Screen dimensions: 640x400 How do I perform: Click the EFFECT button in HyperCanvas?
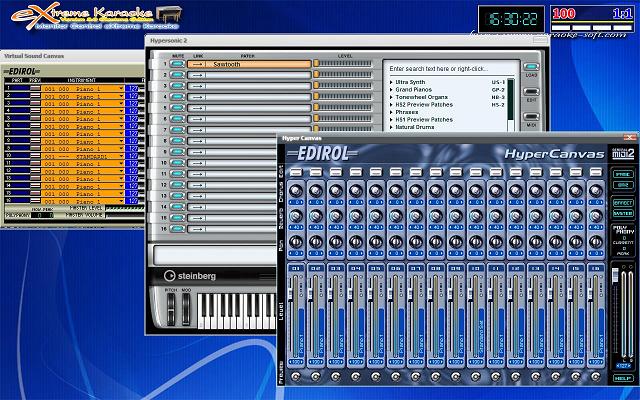click(623, 203)
